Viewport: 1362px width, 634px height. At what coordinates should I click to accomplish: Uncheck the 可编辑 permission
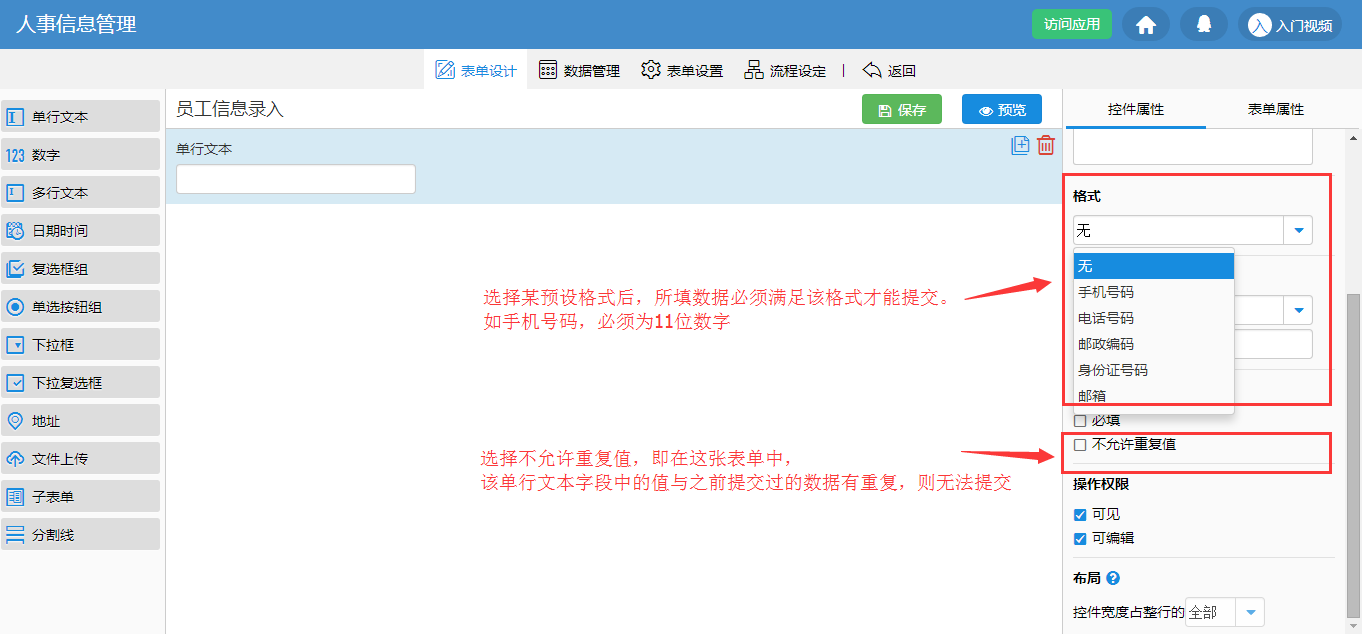point(1080,539)
